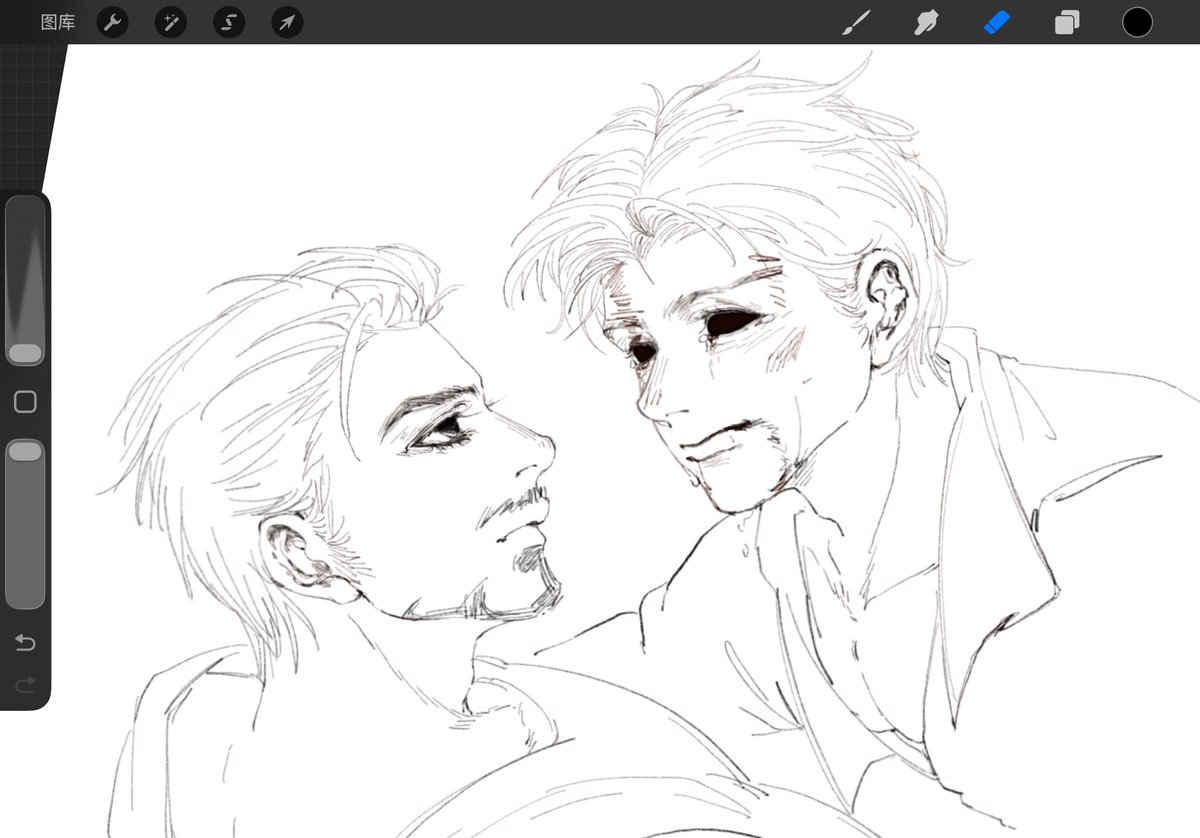Adjust the brush opacity slider
1200x838 pixels.
[25, 524]
